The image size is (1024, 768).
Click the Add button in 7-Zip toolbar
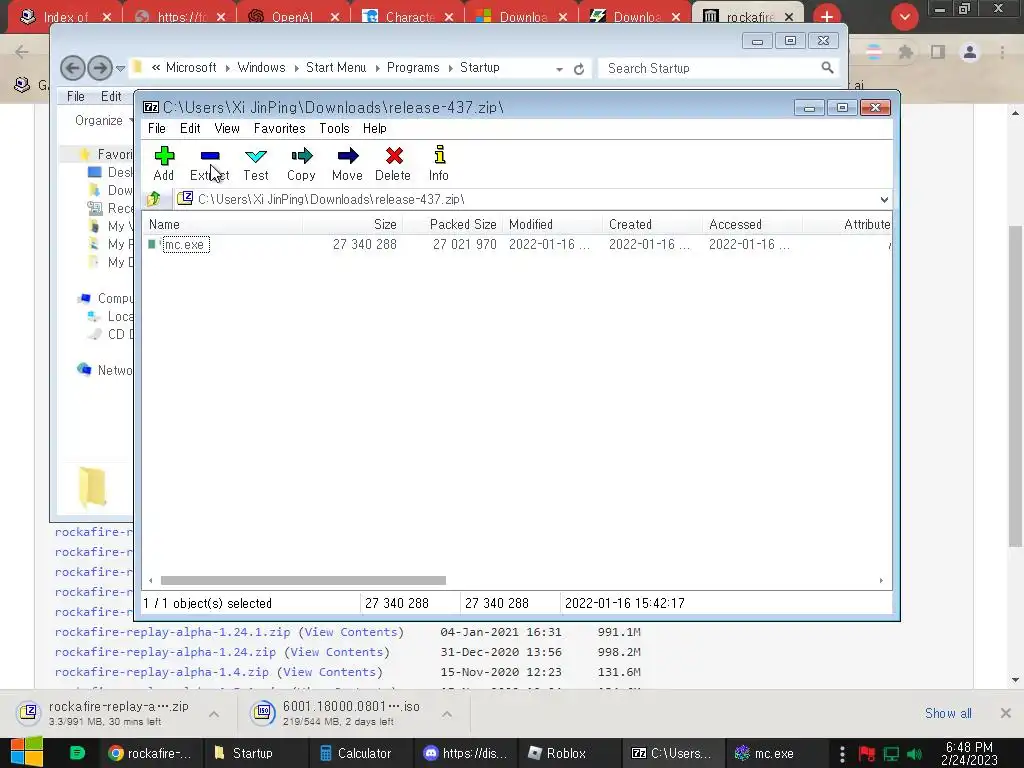163,163
